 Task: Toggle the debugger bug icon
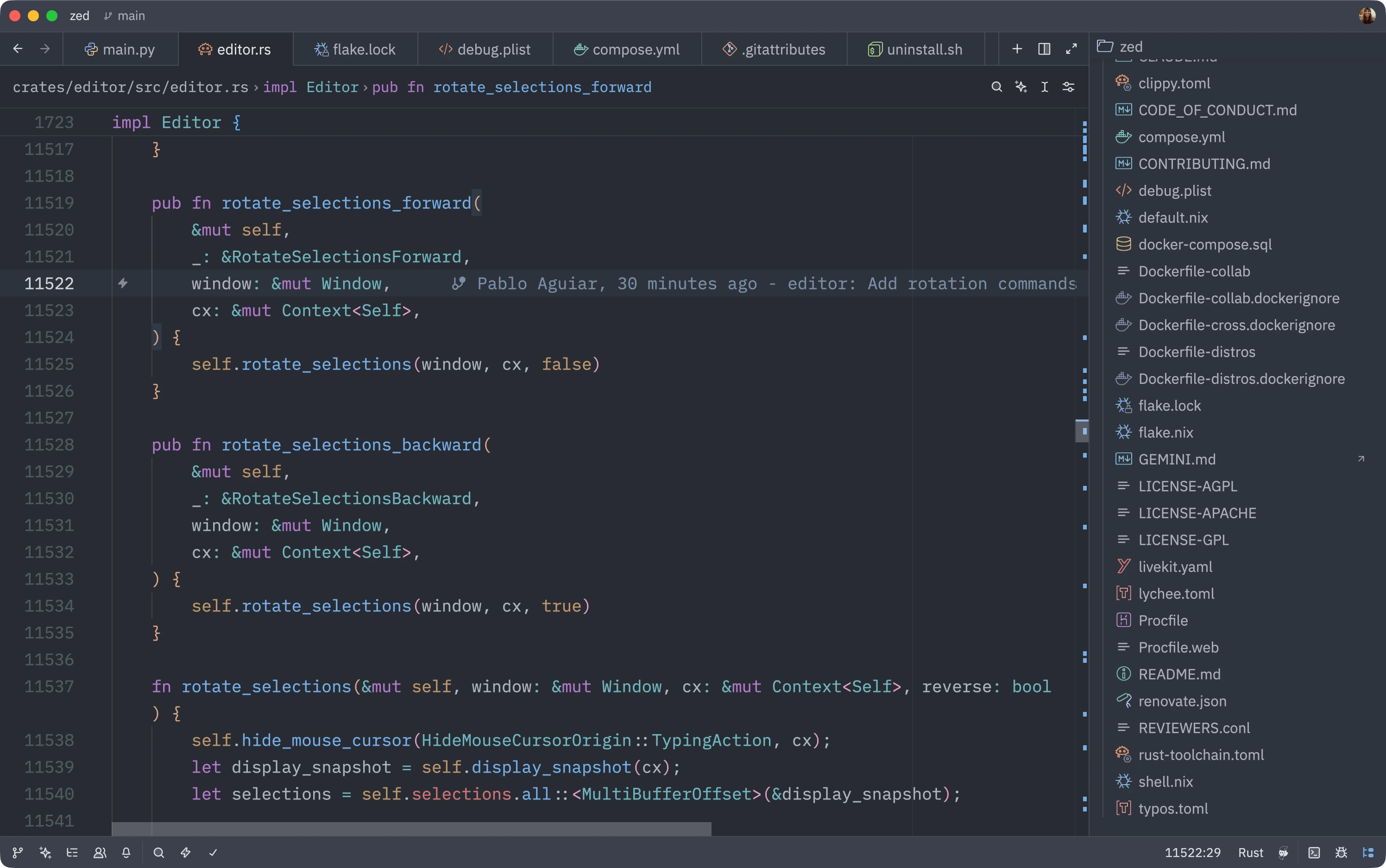pos(1342,853)
